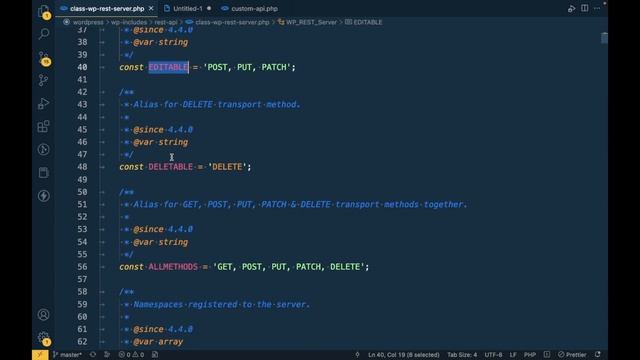
Task: Open the git branch graph icon in activity bar
Action: 43,80
